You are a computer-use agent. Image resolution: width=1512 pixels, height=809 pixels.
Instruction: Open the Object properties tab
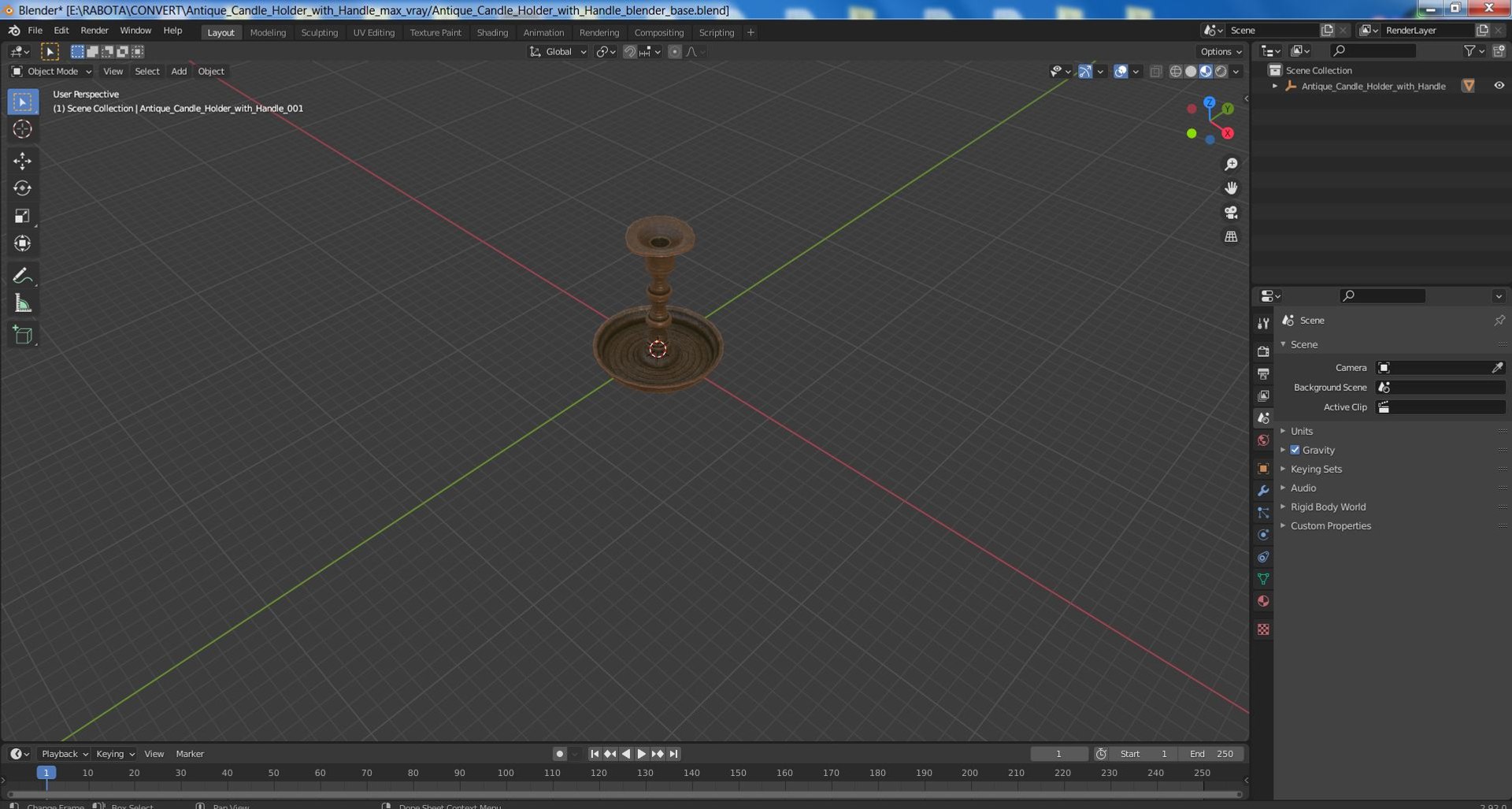(x=1263, y=469)
